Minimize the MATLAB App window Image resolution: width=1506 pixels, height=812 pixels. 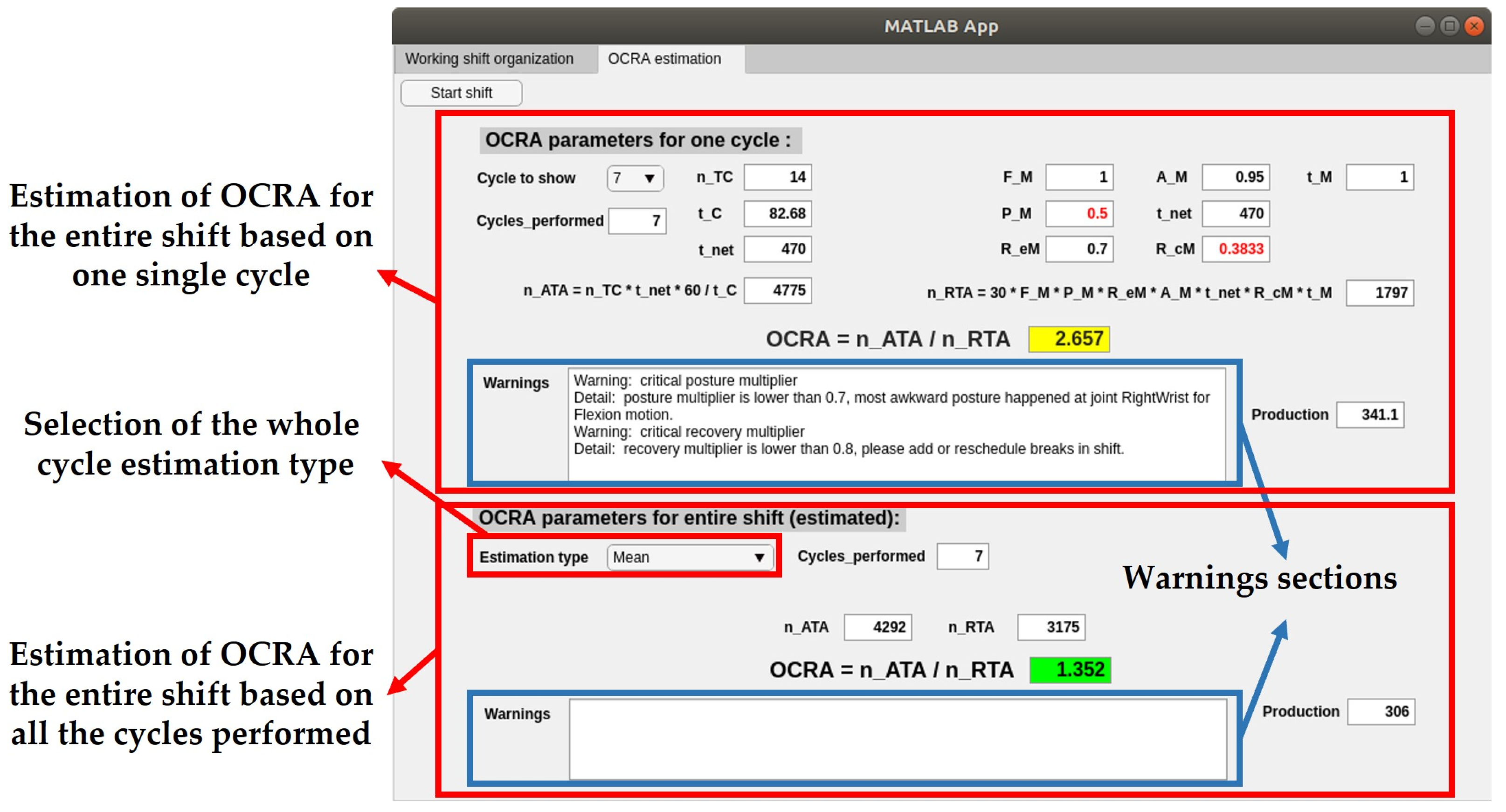tap(1425, 26)
